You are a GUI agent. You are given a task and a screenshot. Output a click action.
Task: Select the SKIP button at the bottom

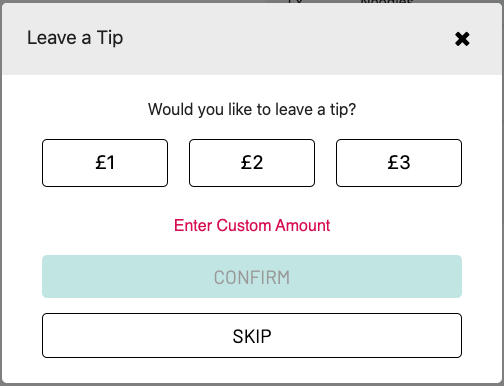(252, 336)
